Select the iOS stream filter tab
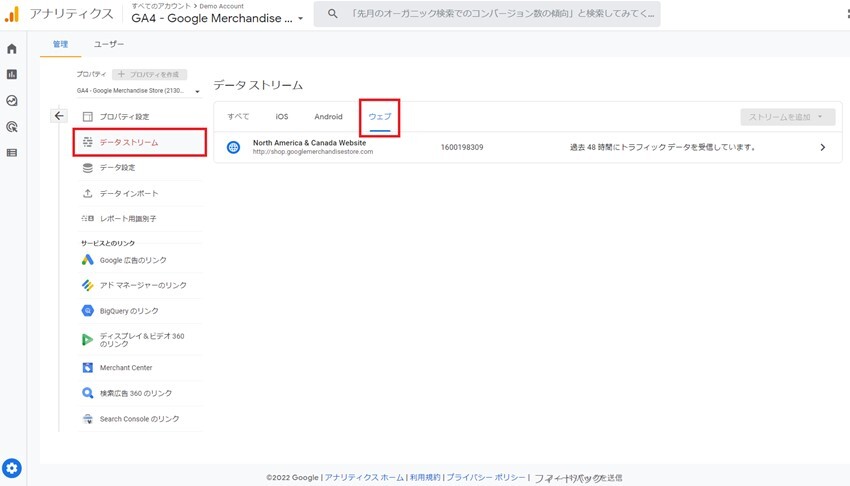 pyautogui.click(x=282, y=117)
